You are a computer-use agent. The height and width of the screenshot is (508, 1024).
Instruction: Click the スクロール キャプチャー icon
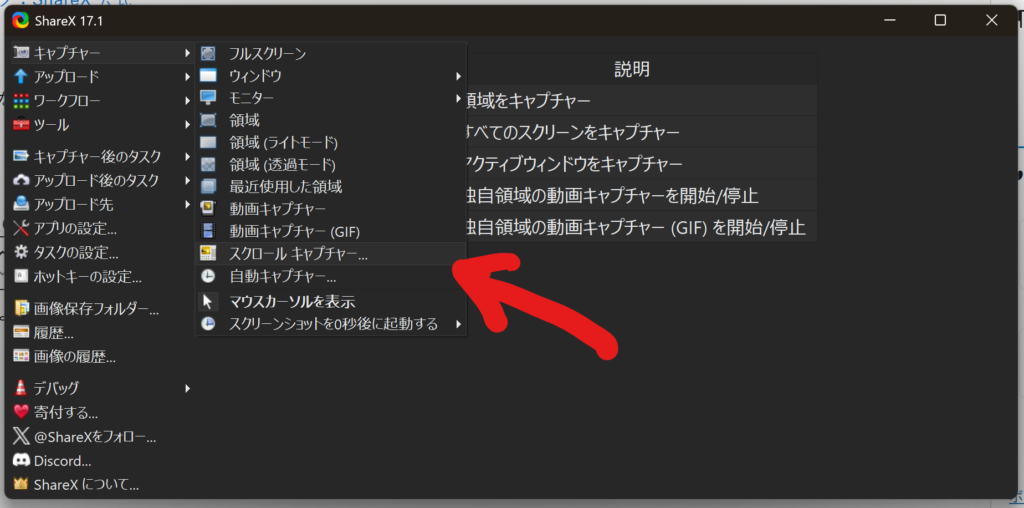[x=208, y=253]
